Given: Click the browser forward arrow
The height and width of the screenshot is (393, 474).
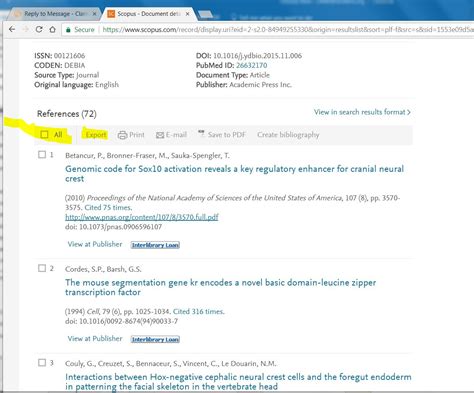Looking at the screenshot, I should click(26, 29).
